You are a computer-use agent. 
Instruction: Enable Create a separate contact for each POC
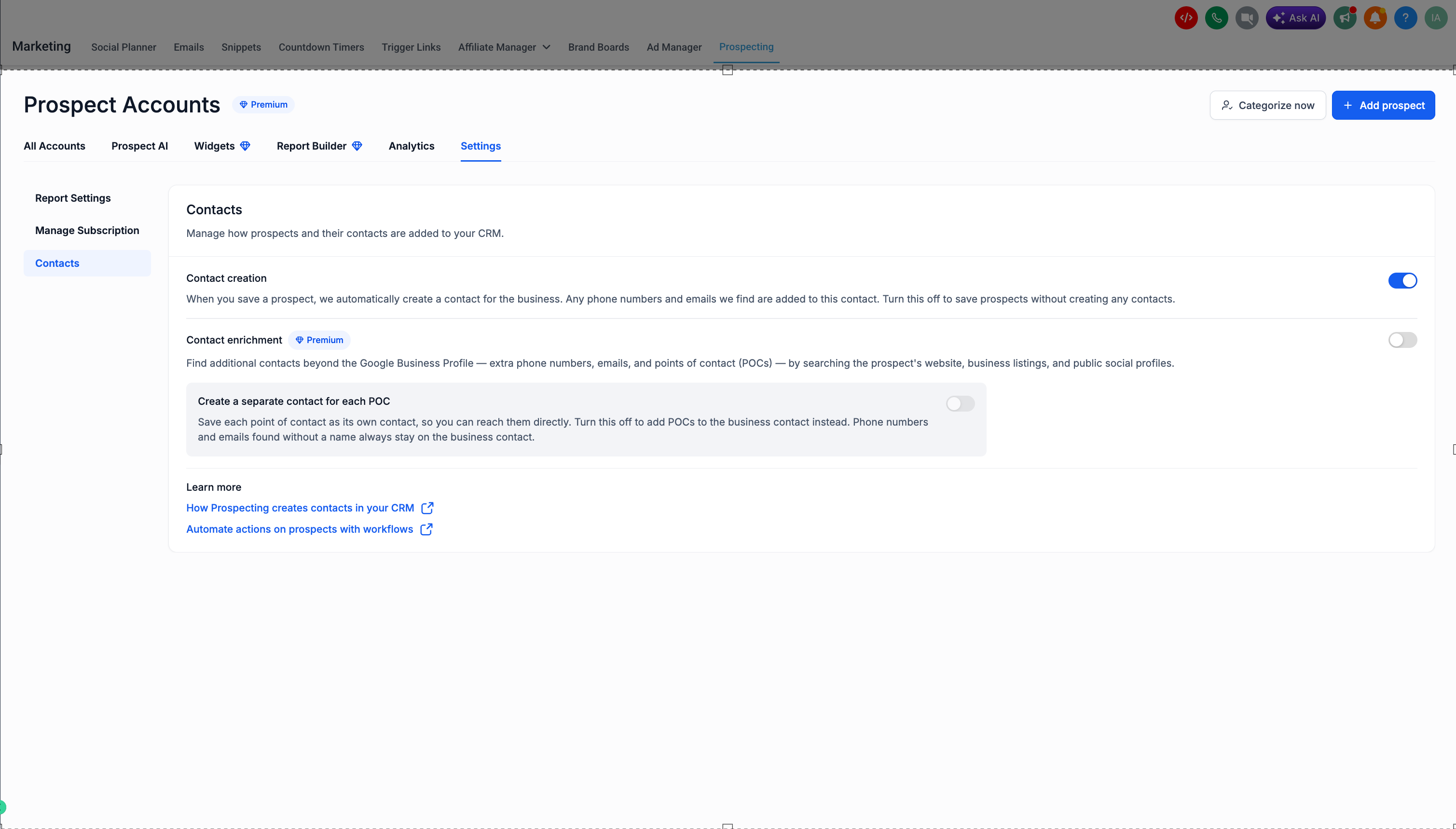[960, 404]
